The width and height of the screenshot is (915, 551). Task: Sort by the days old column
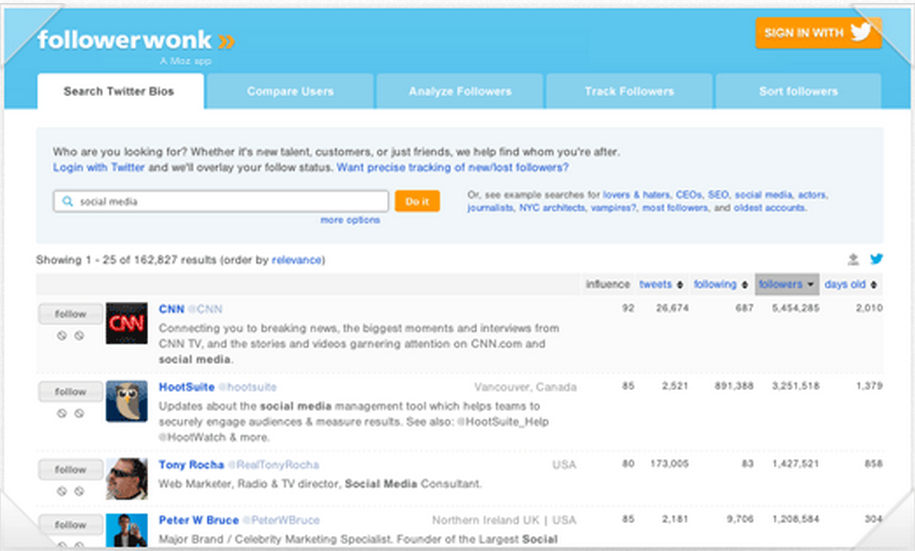tap(851, 284)
